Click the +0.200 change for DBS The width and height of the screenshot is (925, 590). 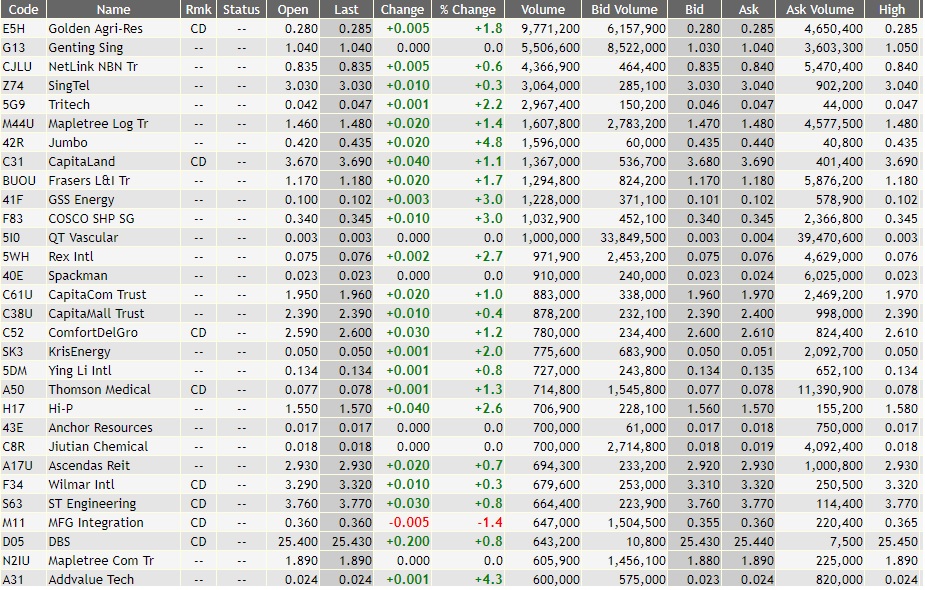(408, 542)
